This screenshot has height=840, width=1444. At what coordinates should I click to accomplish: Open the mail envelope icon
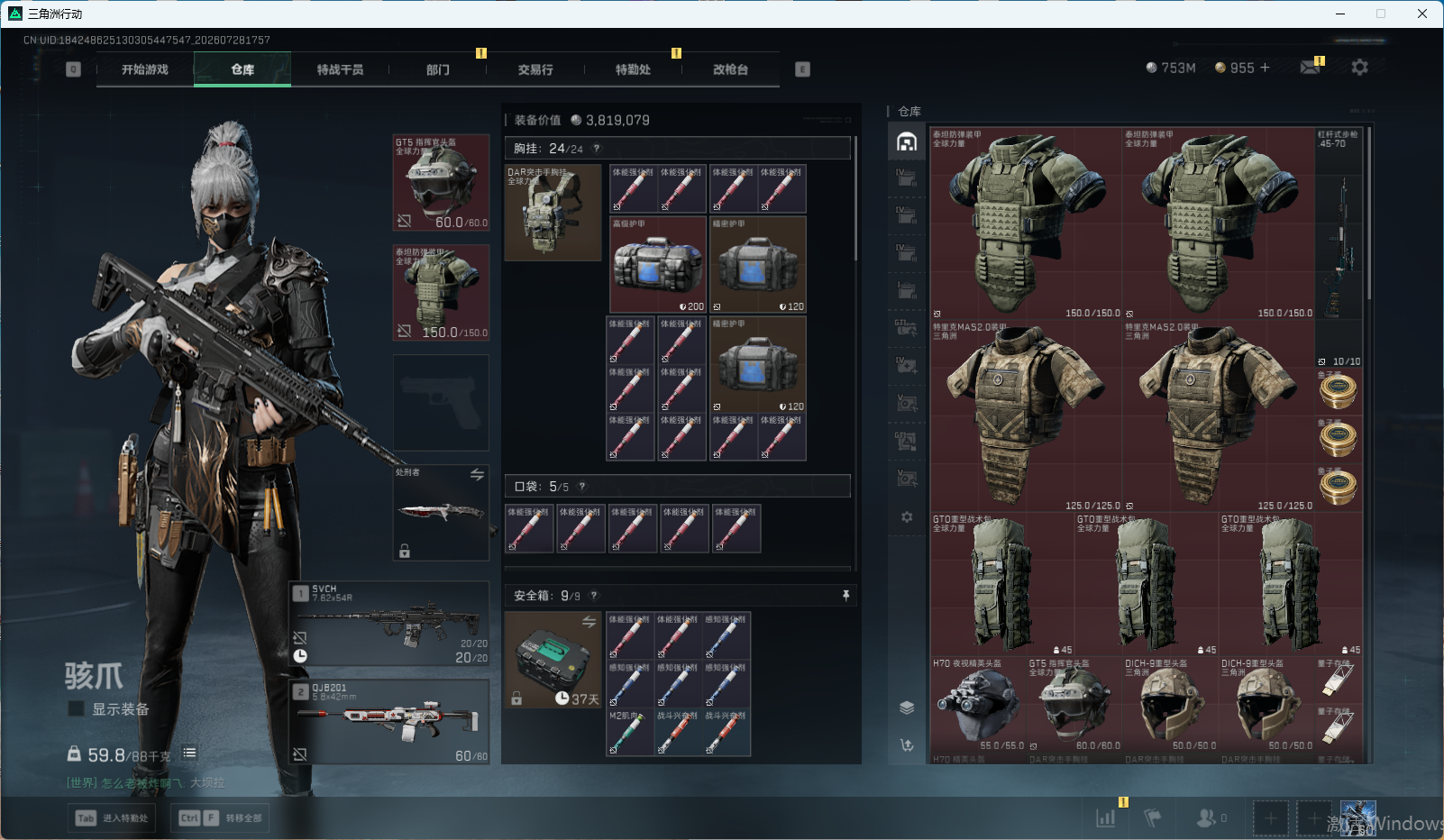[x=1310, y=68]
